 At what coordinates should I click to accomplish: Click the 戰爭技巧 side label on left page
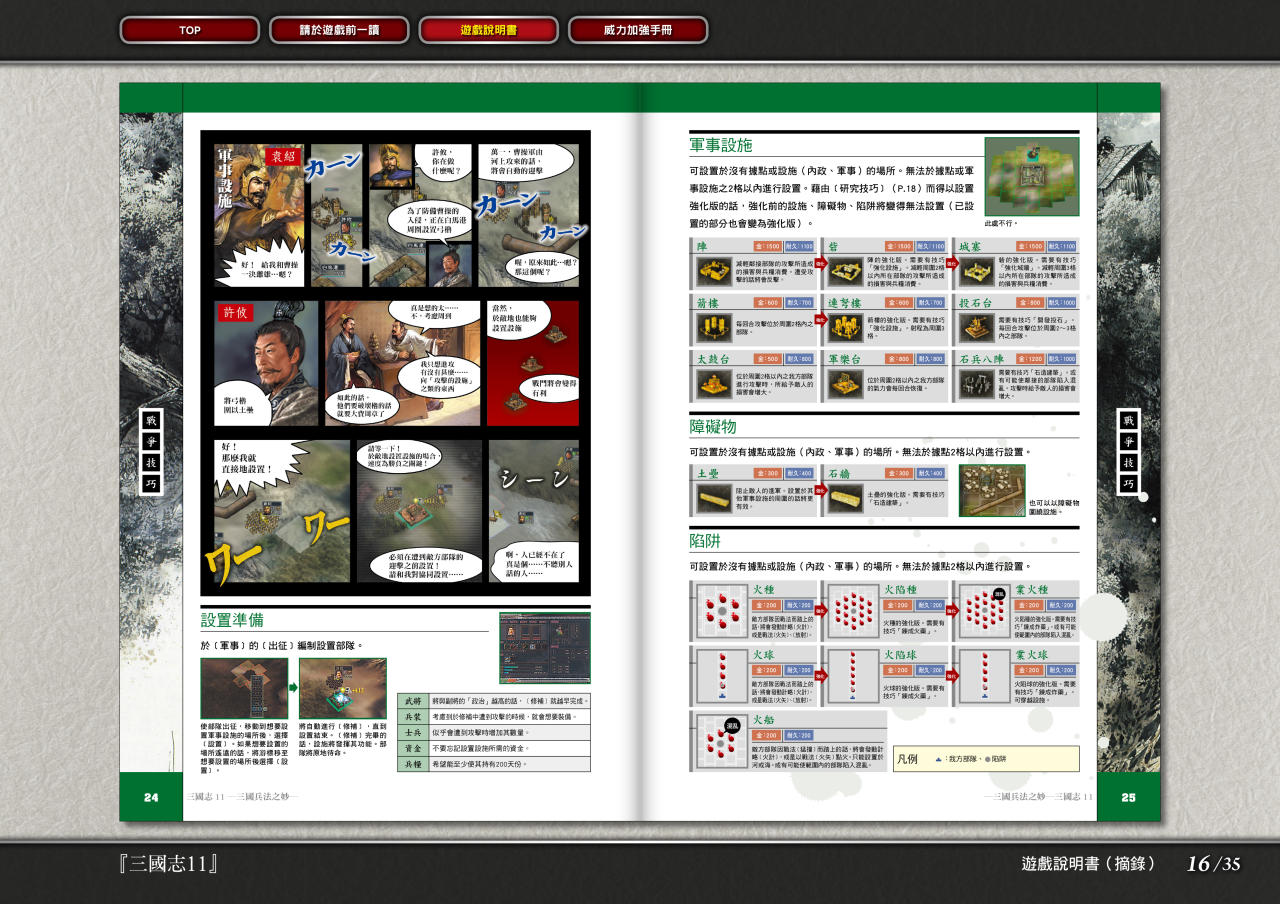[151, 453]
